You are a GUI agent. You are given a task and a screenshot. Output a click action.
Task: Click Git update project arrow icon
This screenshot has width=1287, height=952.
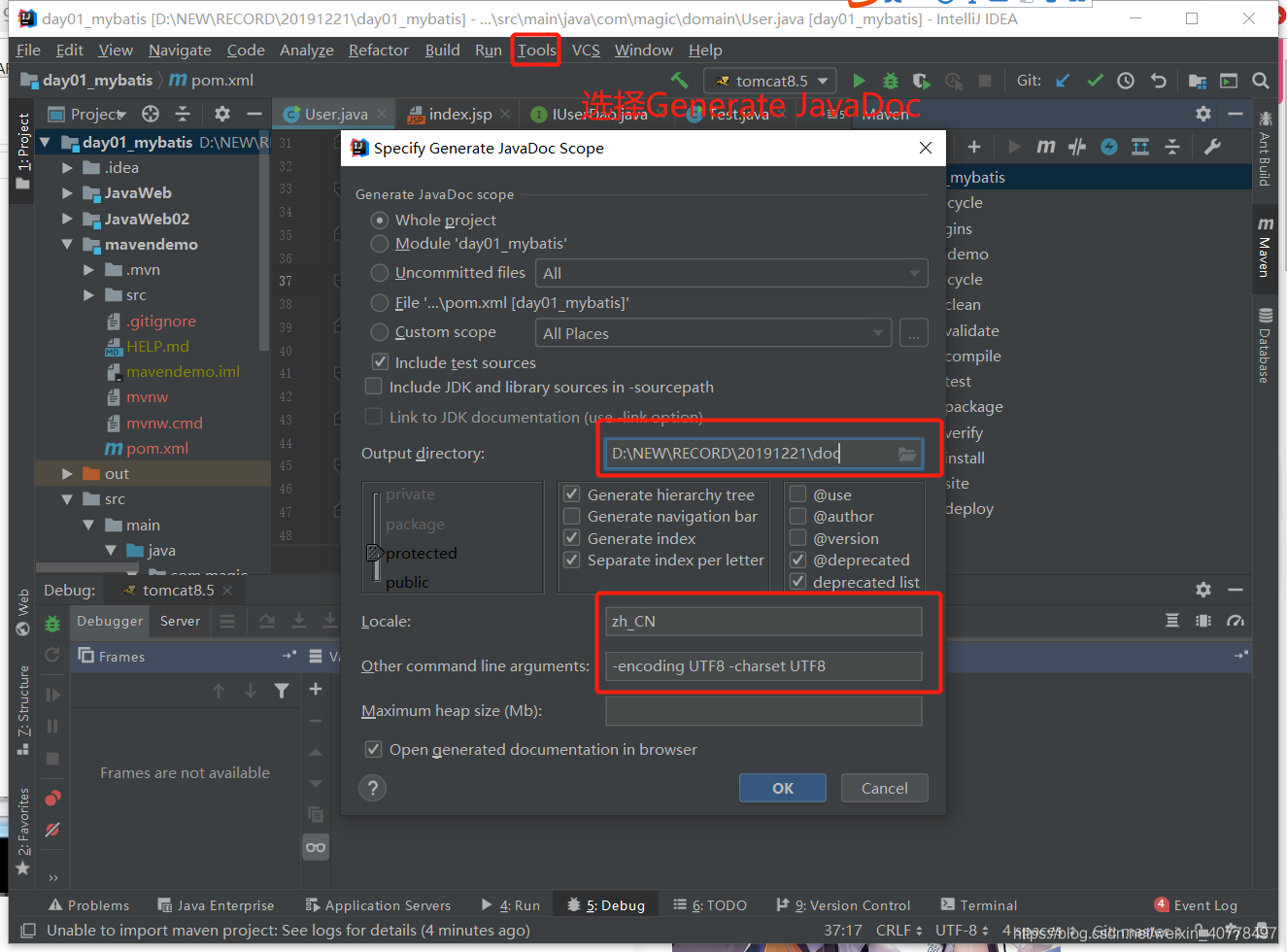(1063, 81)
